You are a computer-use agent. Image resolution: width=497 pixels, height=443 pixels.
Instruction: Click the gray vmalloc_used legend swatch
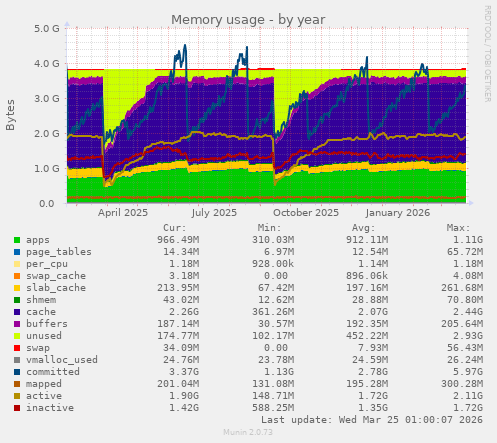[x=17, y=360]
